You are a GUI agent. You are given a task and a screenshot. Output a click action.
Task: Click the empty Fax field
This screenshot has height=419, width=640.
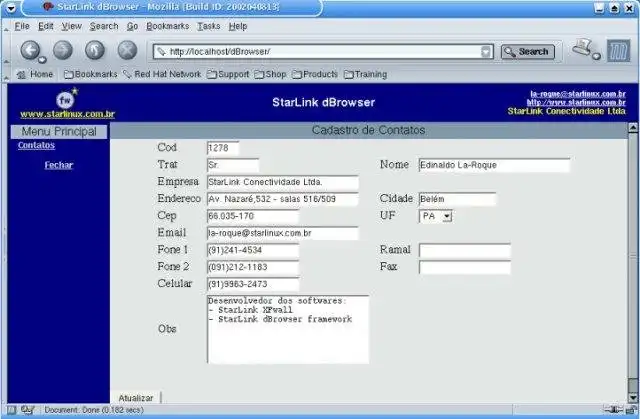[465, 267]
